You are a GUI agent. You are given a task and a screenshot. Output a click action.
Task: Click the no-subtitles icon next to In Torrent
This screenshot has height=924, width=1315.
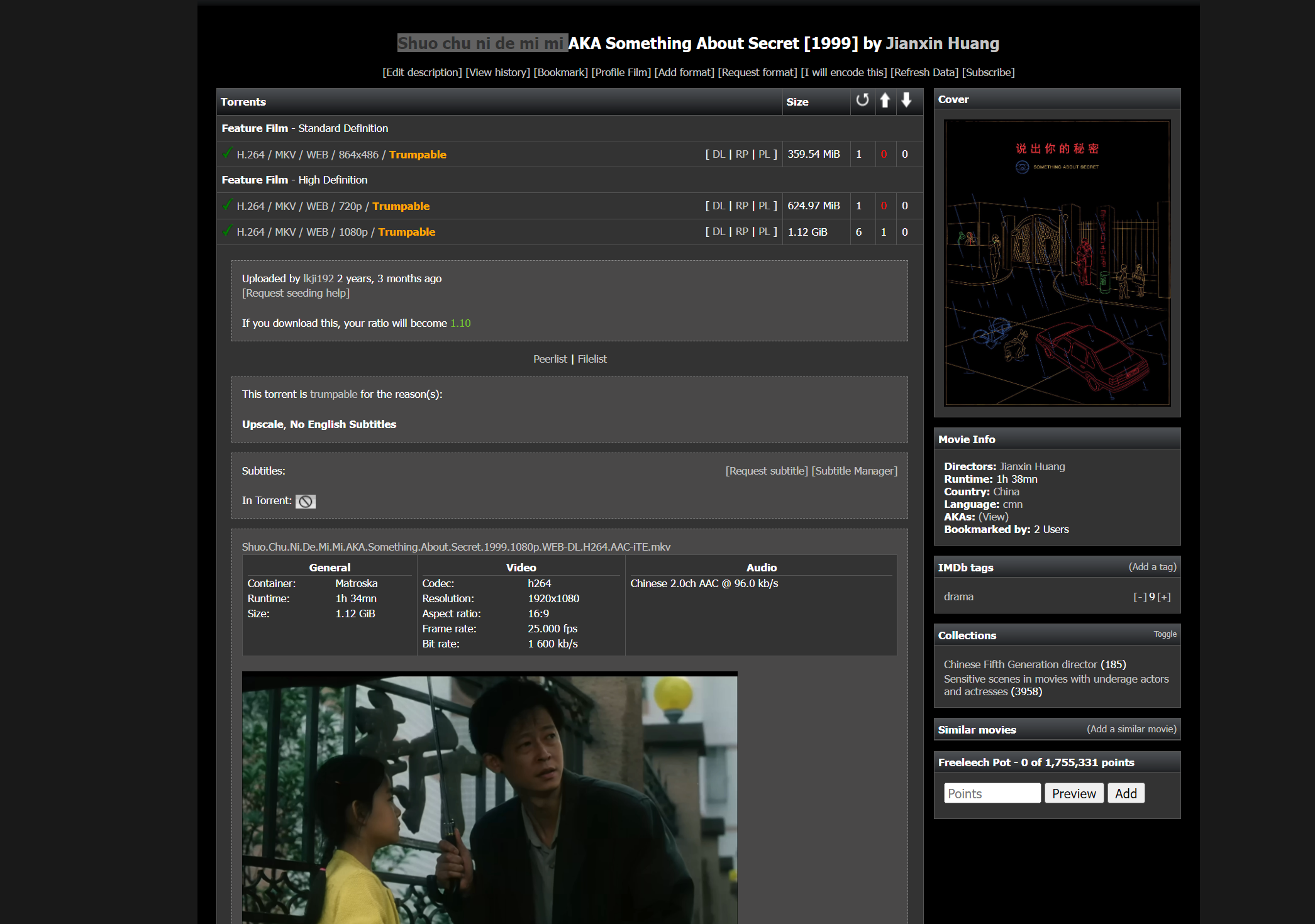306,501
